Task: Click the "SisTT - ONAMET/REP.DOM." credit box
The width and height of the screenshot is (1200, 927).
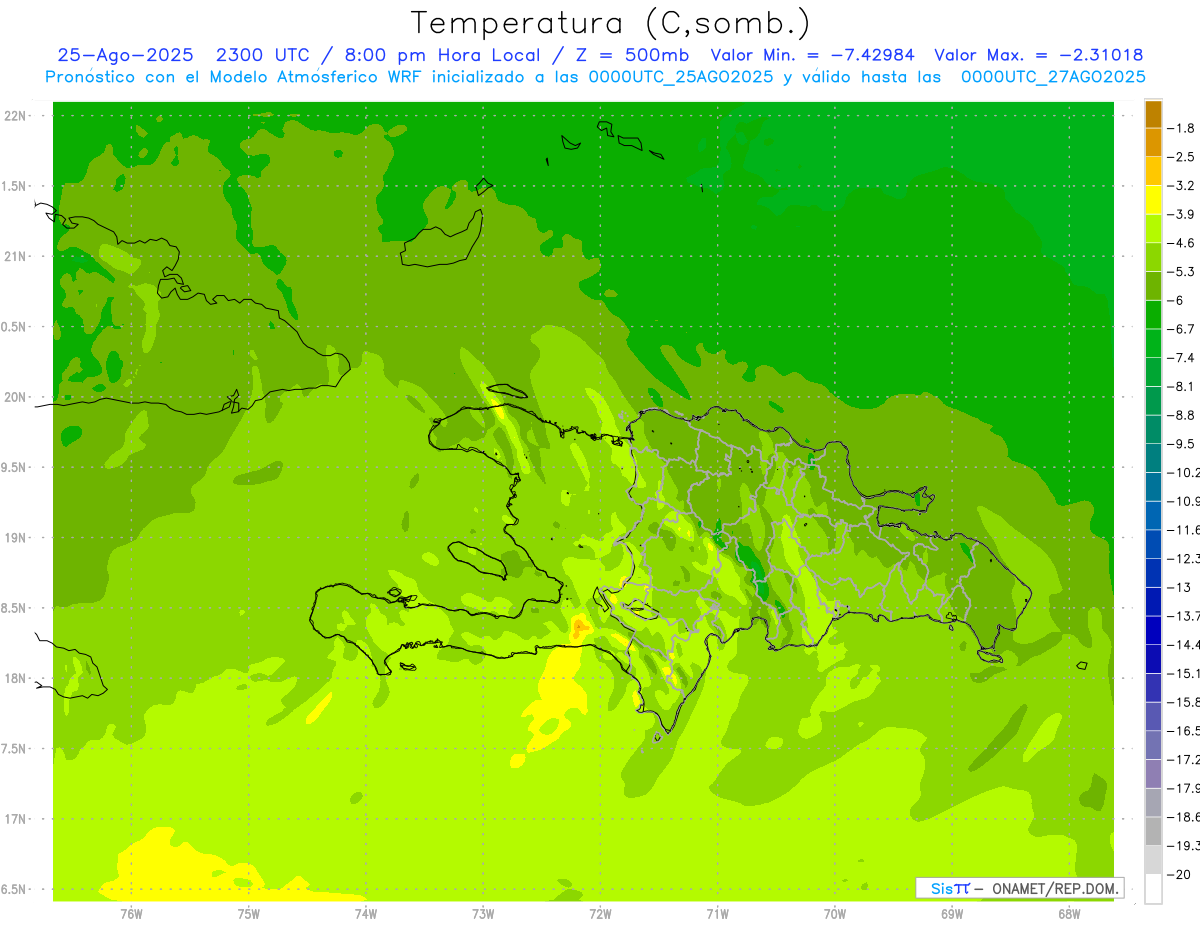Action: point(1020,888)
